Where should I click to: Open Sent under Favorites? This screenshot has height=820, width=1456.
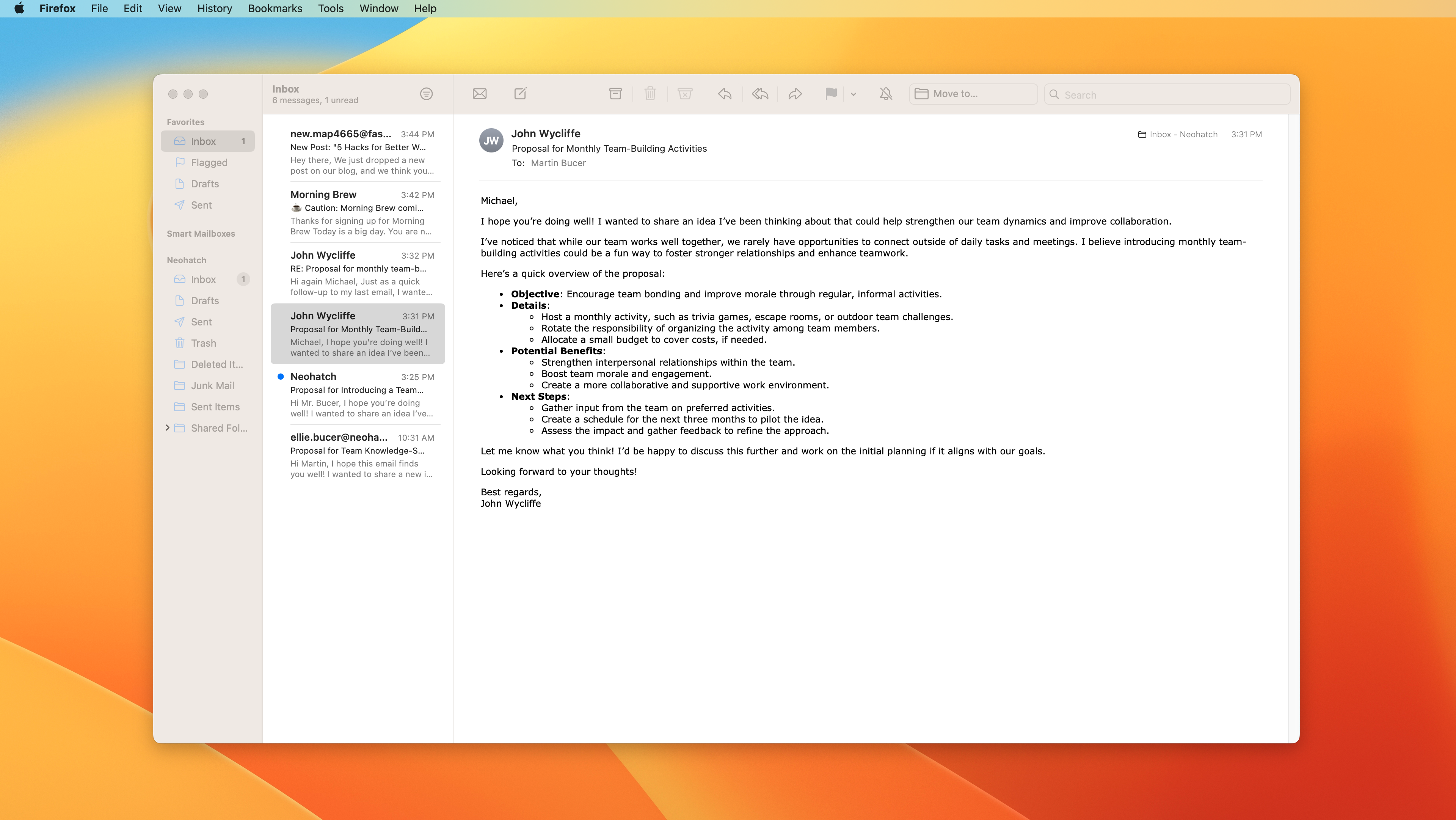pyautogui.click(x=207, y=205)
